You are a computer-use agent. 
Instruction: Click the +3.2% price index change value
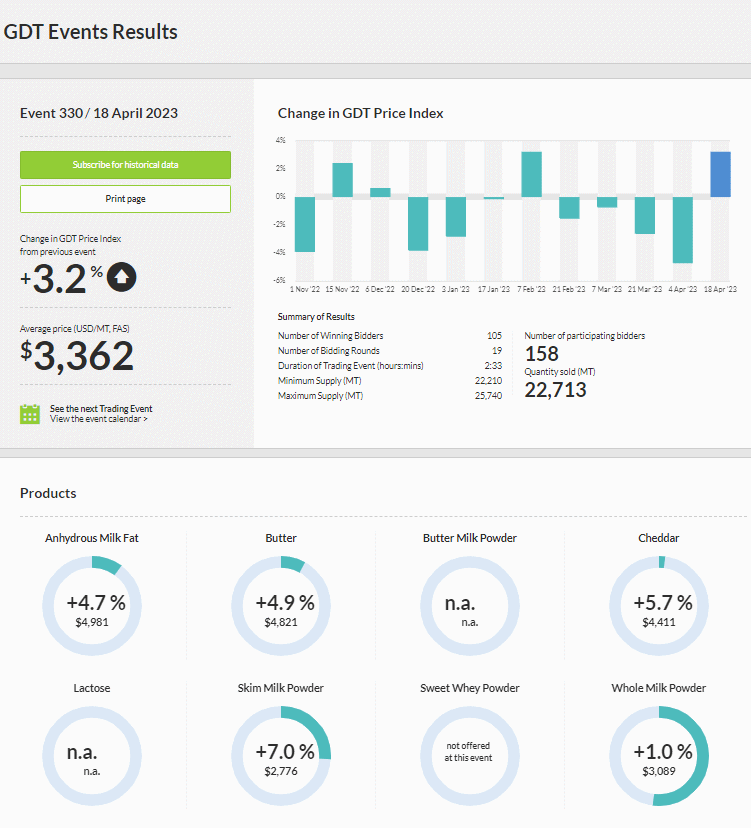(61, 278)
